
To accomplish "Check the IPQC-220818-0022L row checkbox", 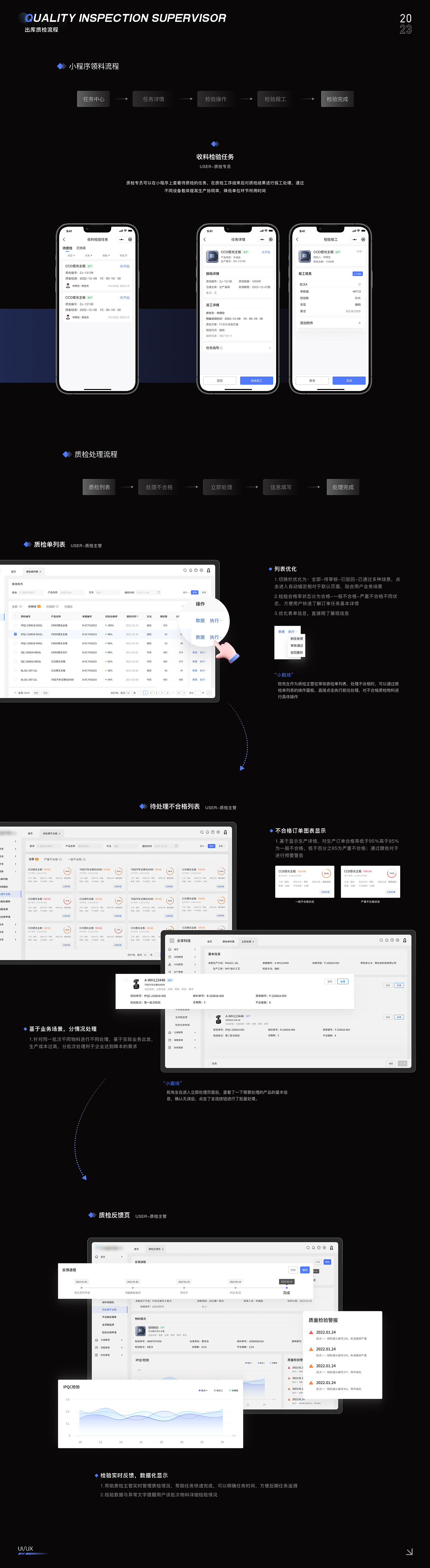I will click(15, 626).
